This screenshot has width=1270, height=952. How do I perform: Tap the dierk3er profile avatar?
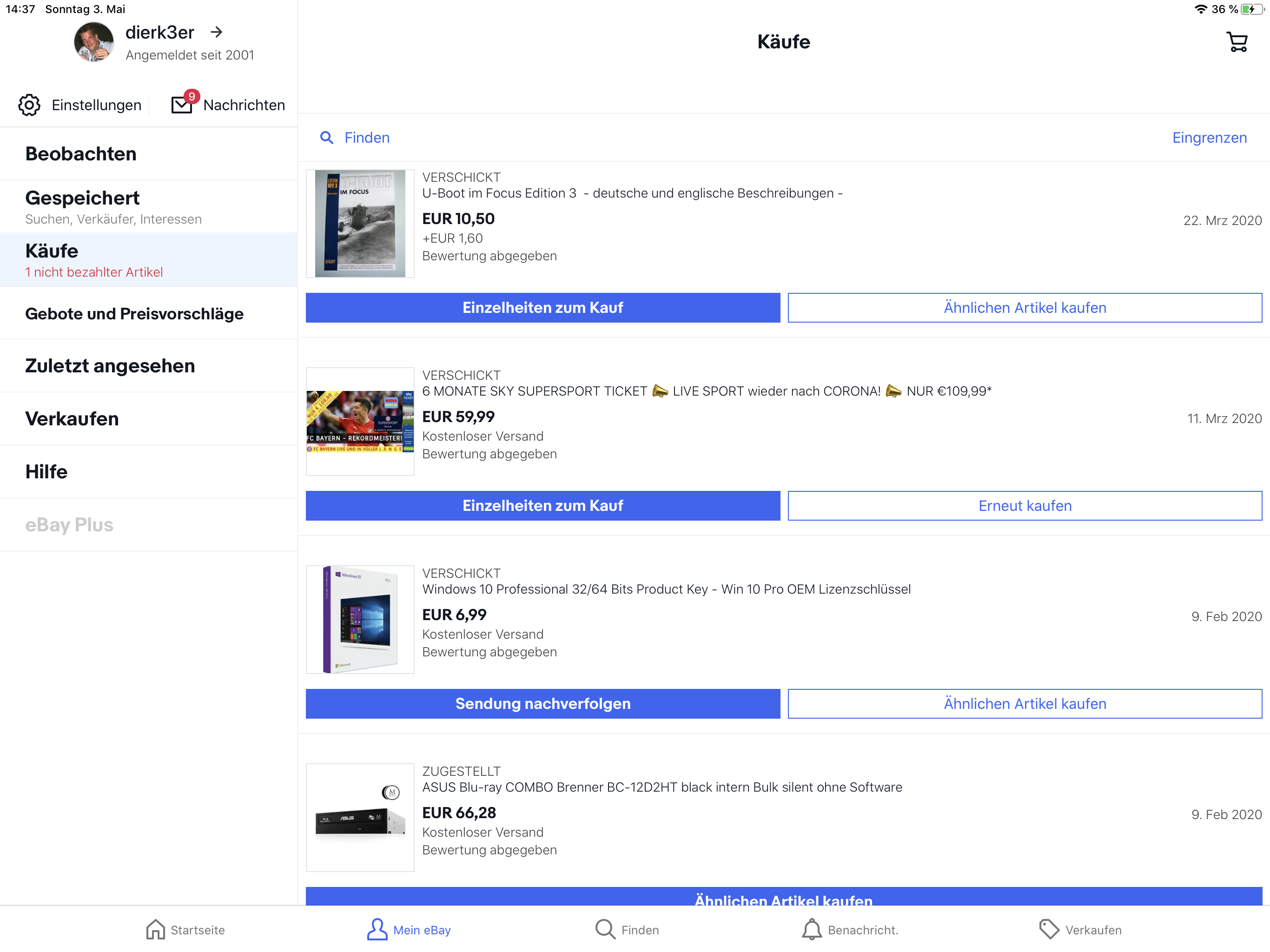[93, 42]
